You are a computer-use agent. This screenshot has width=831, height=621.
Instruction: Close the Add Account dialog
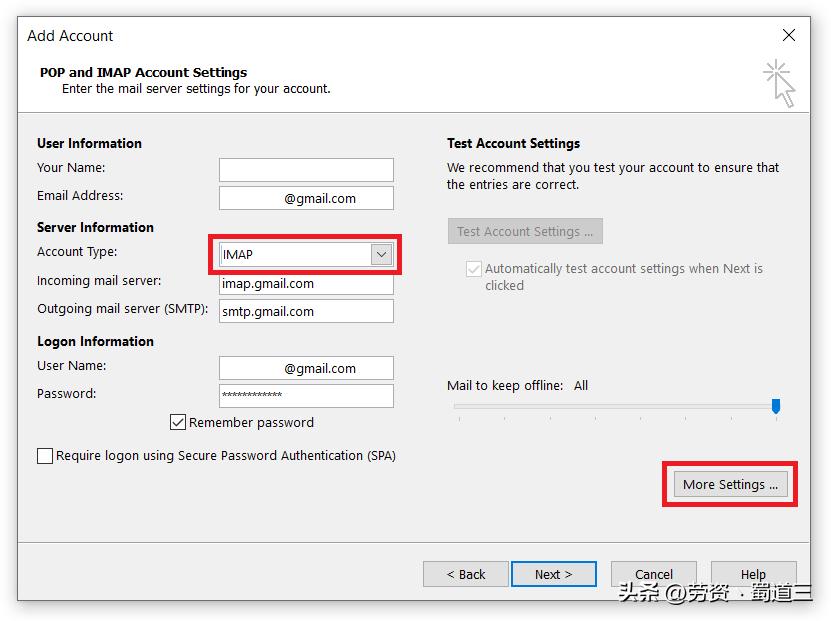pos(788,34)
